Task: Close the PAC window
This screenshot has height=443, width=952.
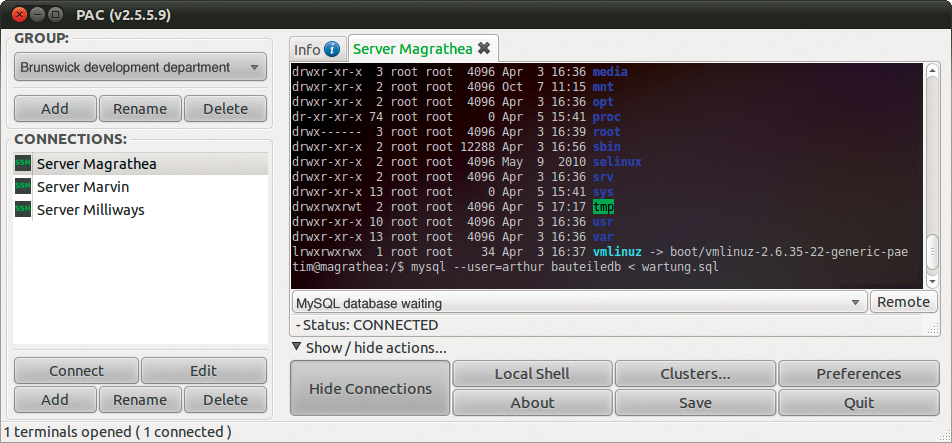Action: (x=20, y=13)
